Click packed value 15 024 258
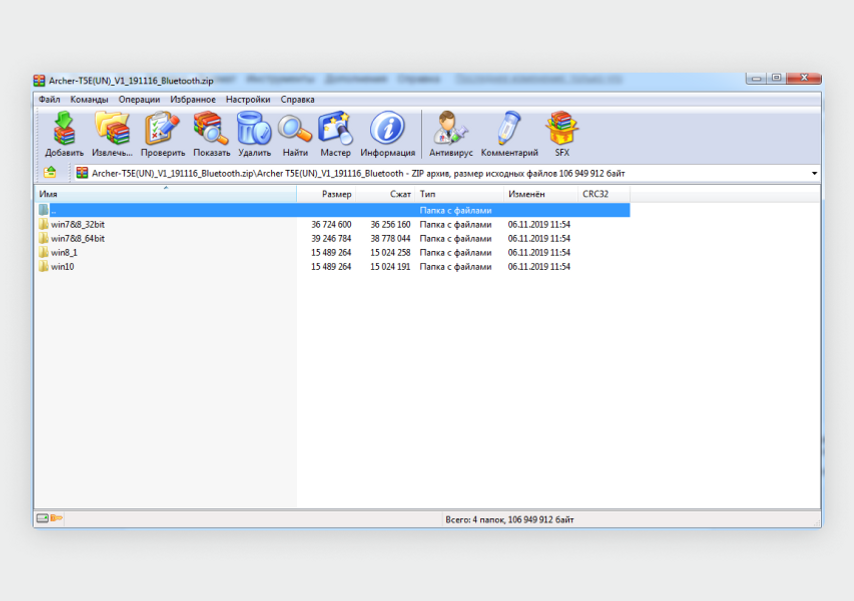This screenshot has width=854, height=601. [x=391, y=253]
